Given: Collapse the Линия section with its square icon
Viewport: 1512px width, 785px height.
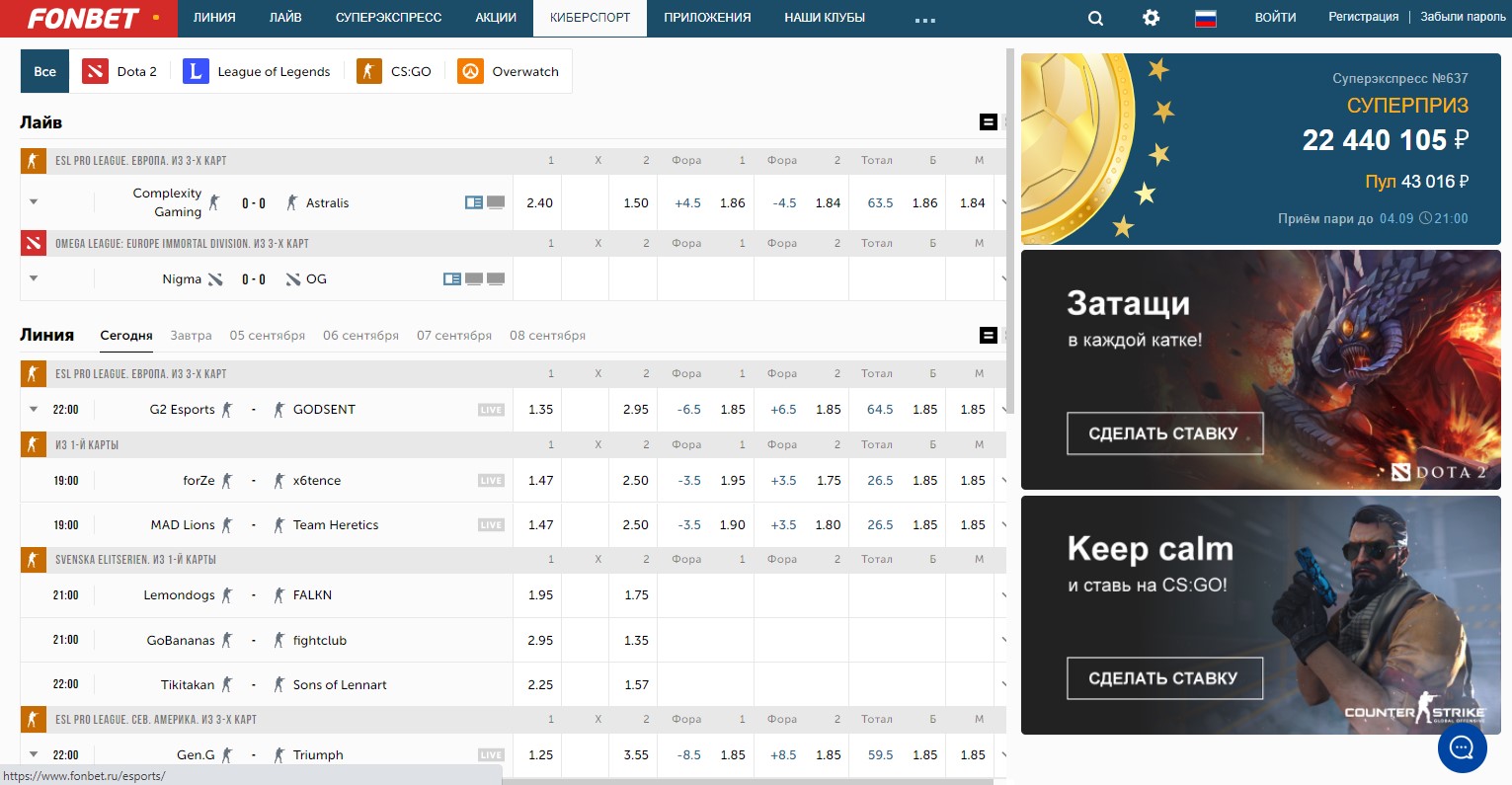Looking at the screenshot, I should pos(988,336).
